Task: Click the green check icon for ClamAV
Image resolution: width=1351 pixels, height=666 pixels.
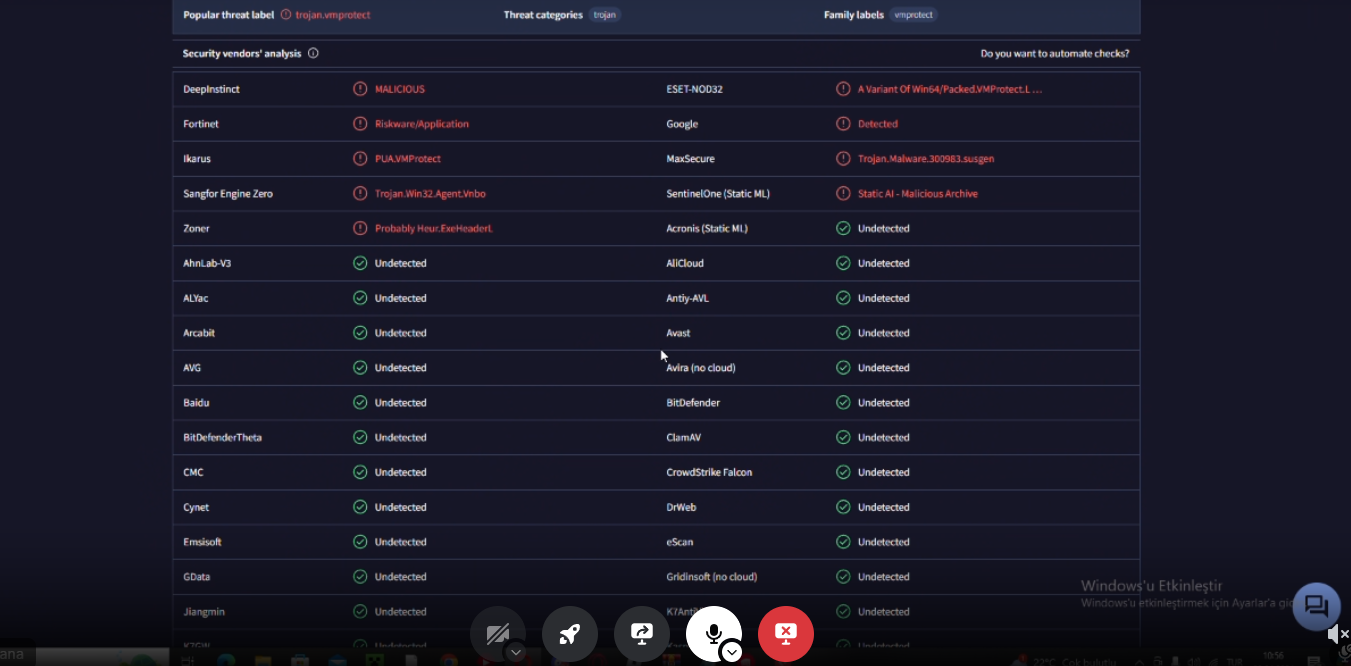Action: click(843, 438)
